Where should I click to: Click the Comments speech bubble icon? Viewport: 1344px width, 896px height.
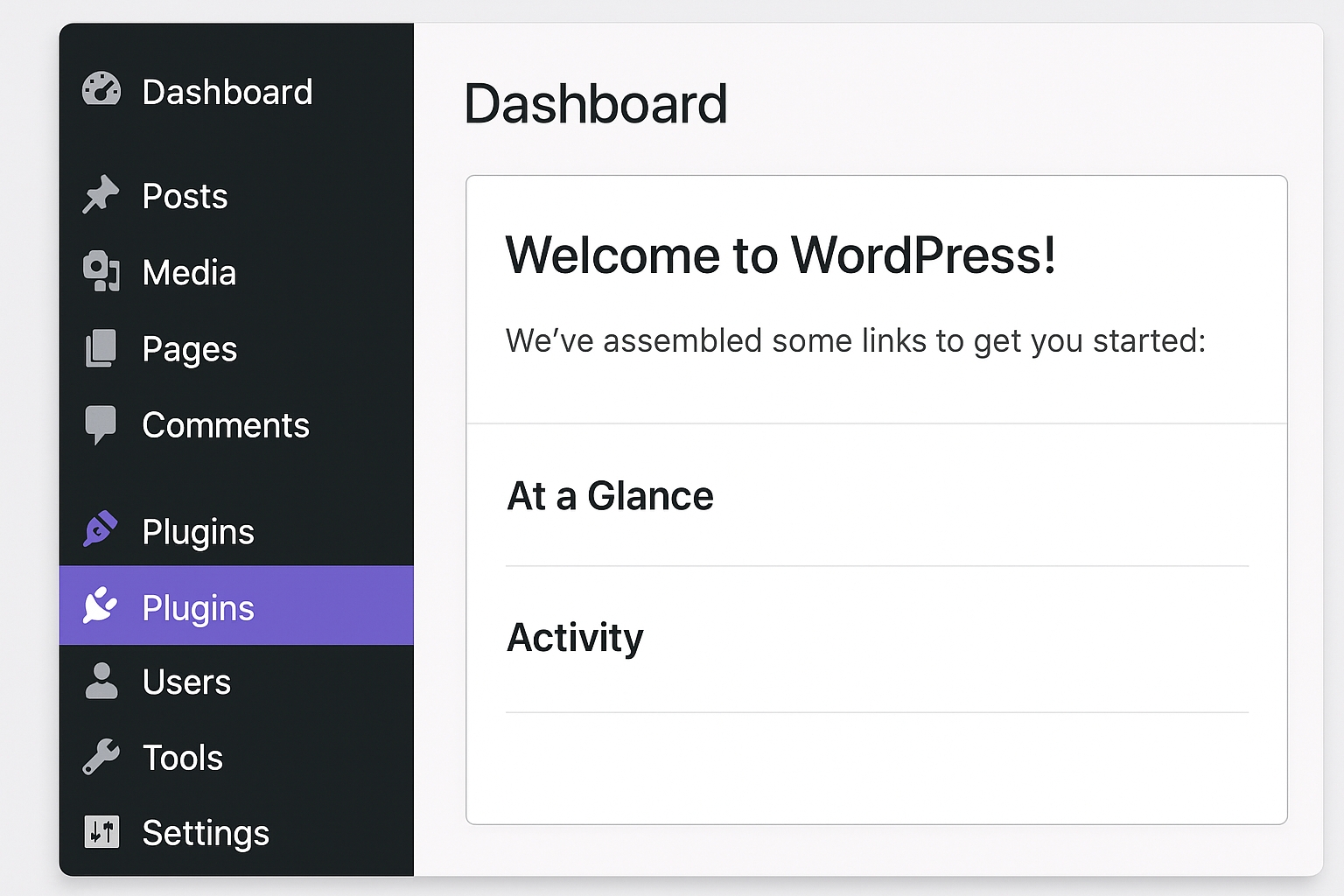(101, 424)
